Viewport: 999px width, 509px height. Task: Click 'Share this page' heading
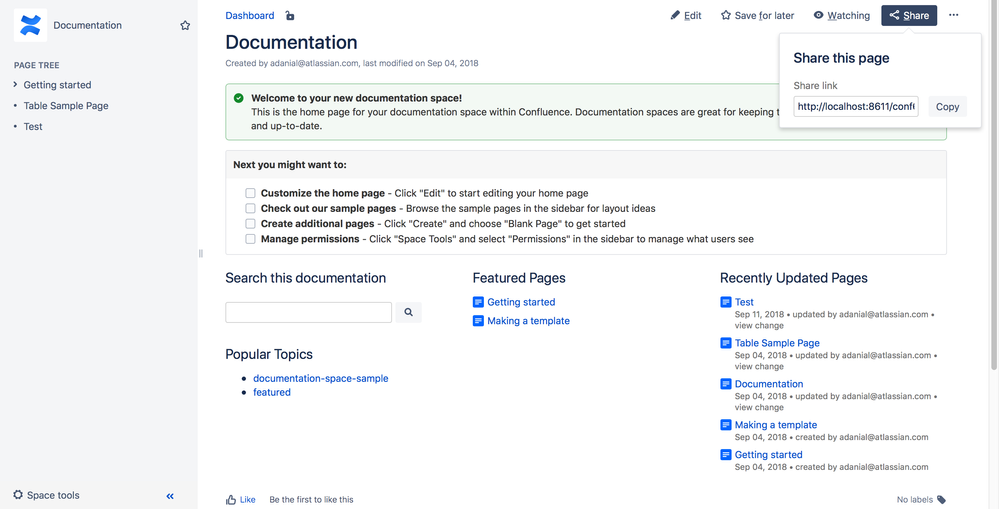(841, 58)
